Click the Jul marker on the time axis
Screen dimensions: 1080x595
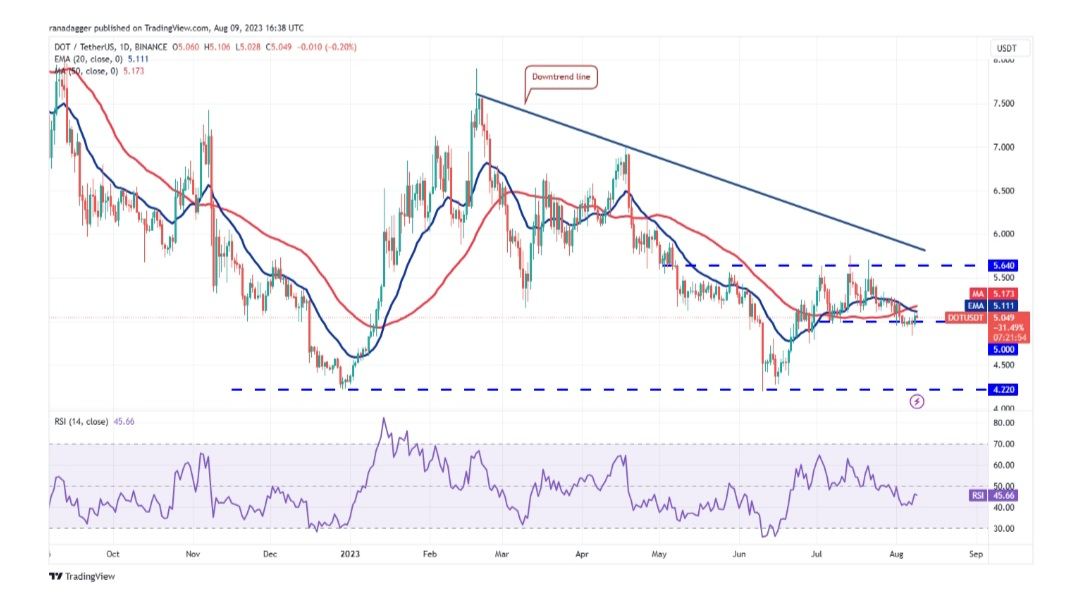point(816,552)
